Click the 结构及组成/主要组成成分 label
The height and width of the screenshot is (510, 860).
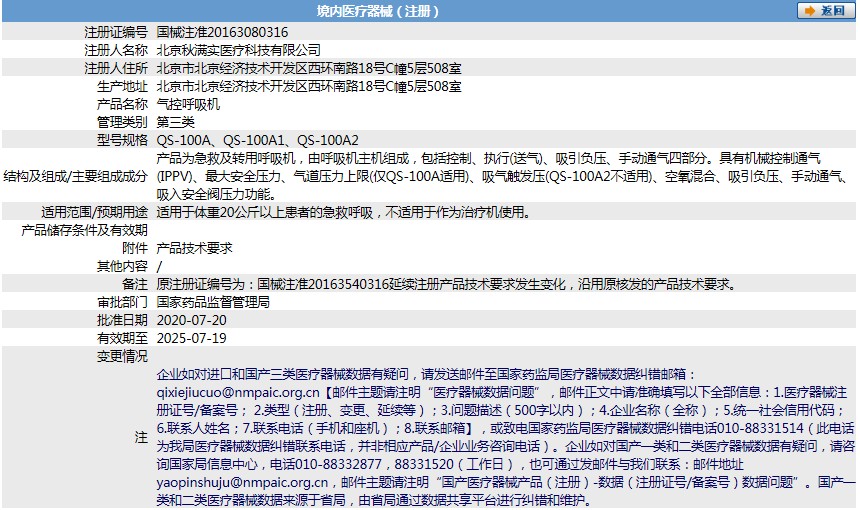tap(76, 177)
